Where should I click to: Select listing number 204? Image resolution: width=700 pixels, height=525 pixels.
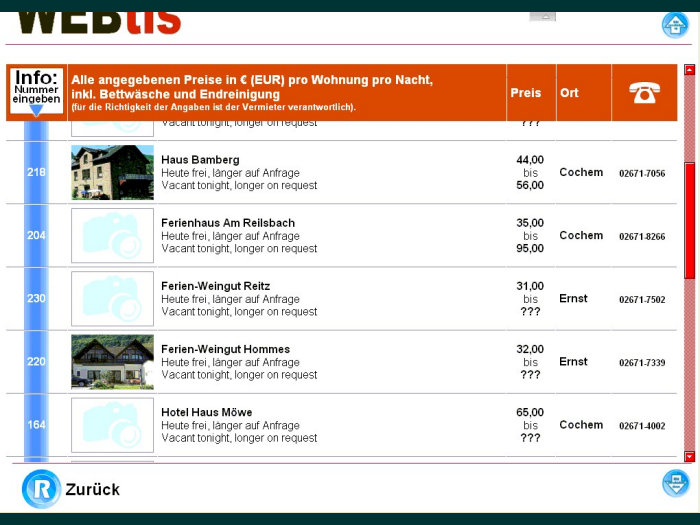pyautogui.click(x=36, y=235)
